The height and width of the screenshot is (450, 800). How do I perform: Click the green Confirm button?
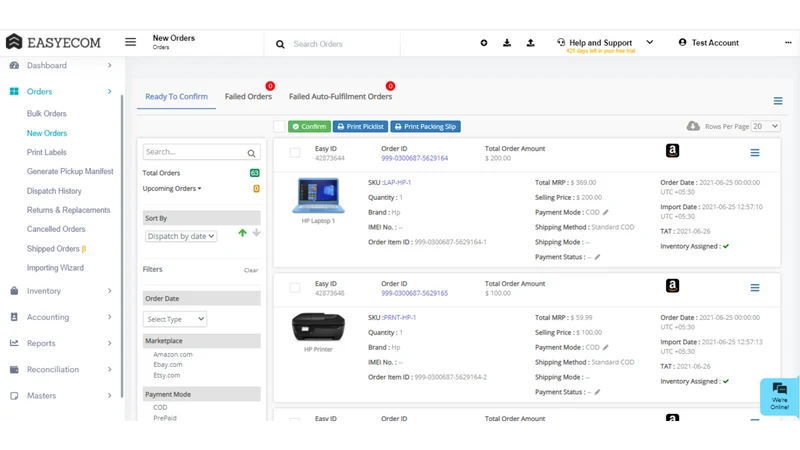pyautogui.click(x=309, y=127)
